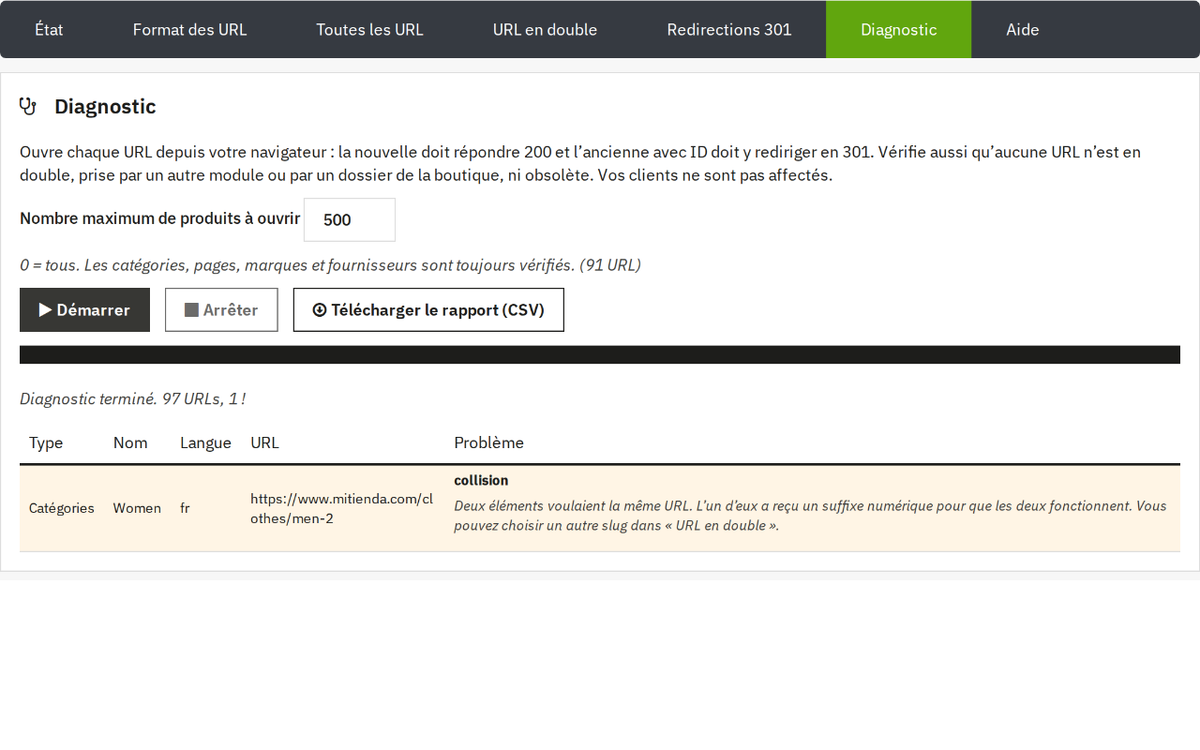Open the Aide tab
The width and height of the screenshot is (1200, 750).
pyautogui.click(x=1022, y=29)
